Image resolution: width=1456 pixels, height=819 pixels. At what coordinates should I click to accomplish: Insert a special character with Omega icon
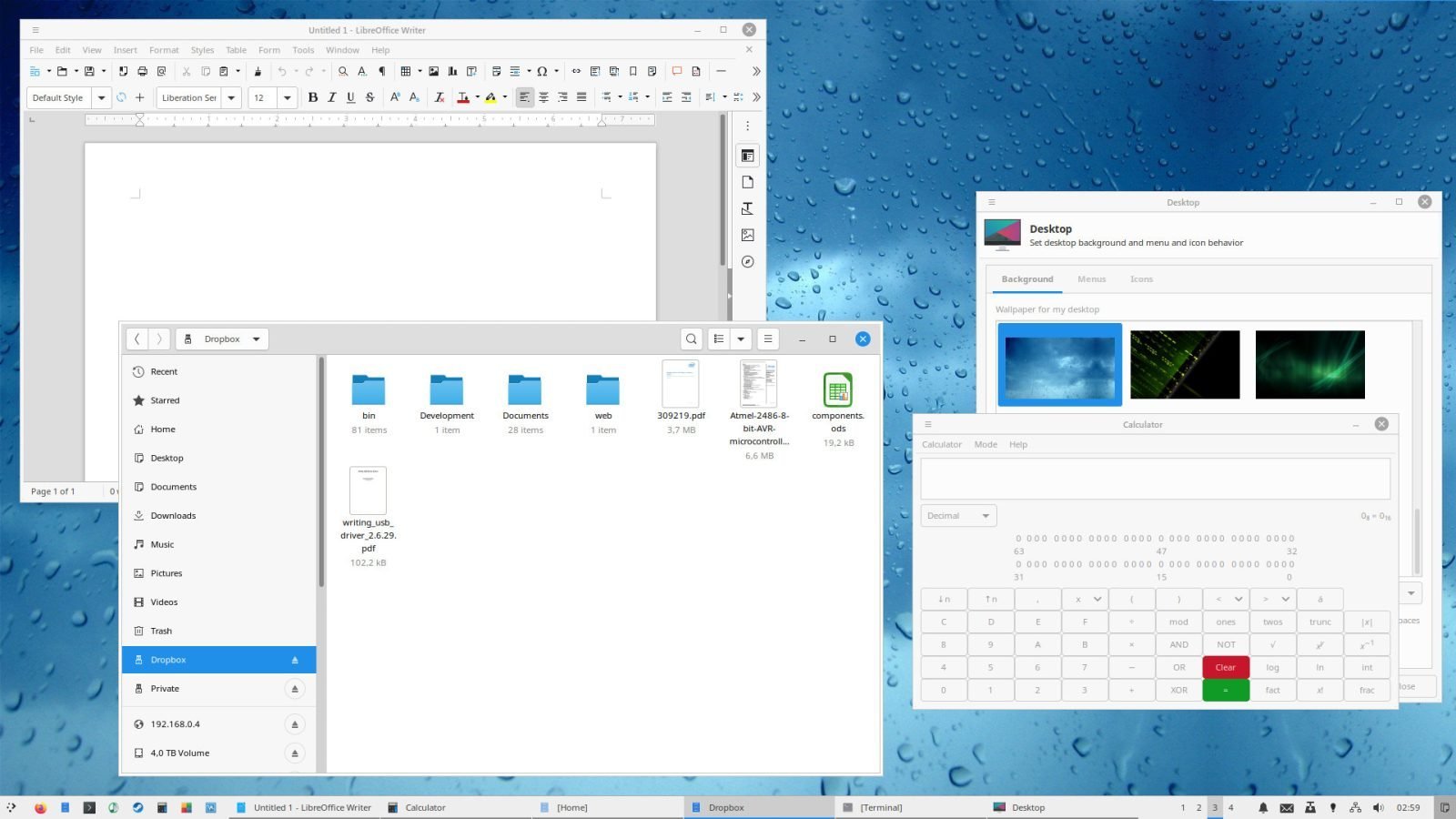click(542, 71)
